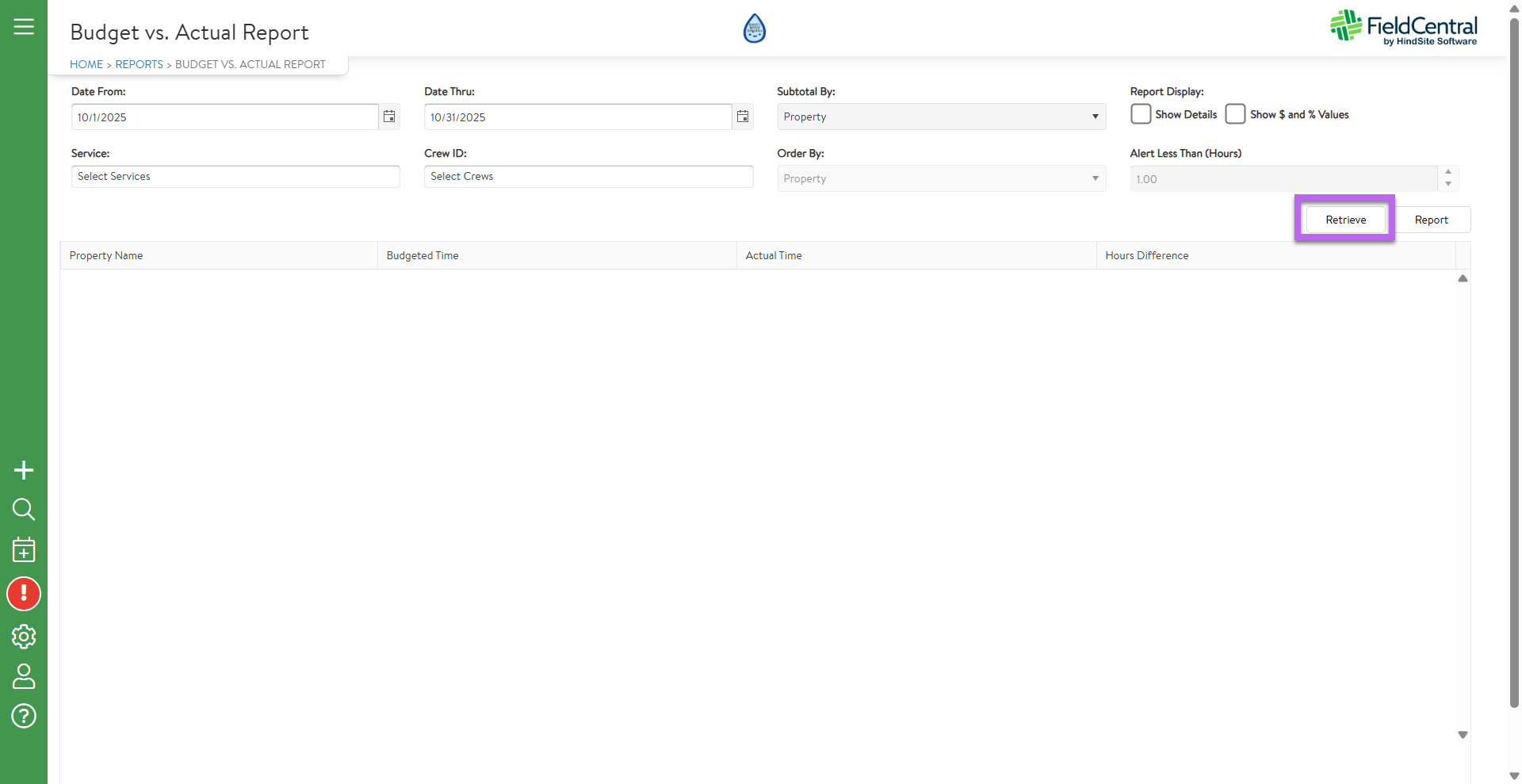The height and width of the screenshot is (784, 1522).
Task: Expand the Subtotal By dropdown
Action: [941, 117]
